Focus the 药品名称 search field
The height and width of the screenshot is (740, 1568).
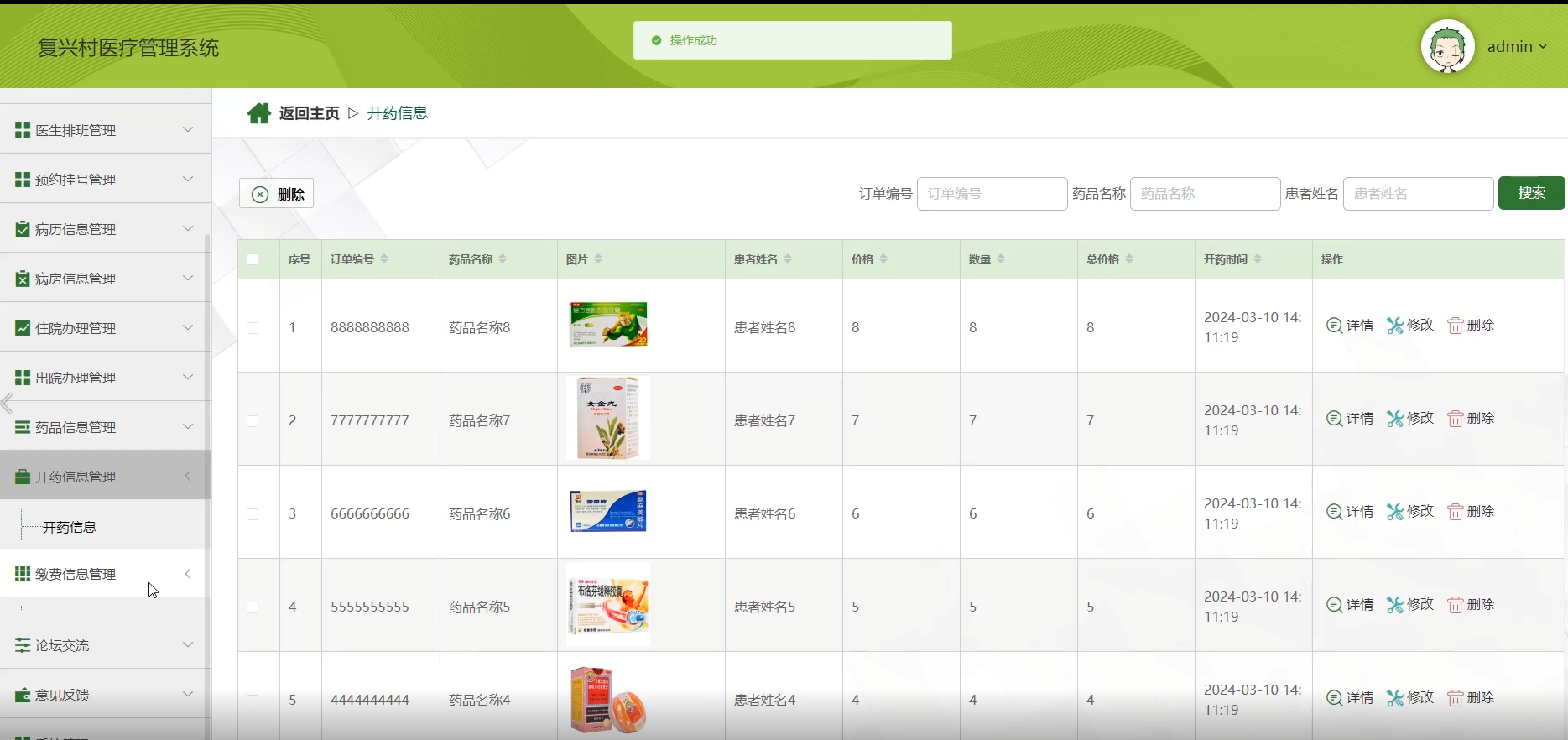(x=1205, y=194)
